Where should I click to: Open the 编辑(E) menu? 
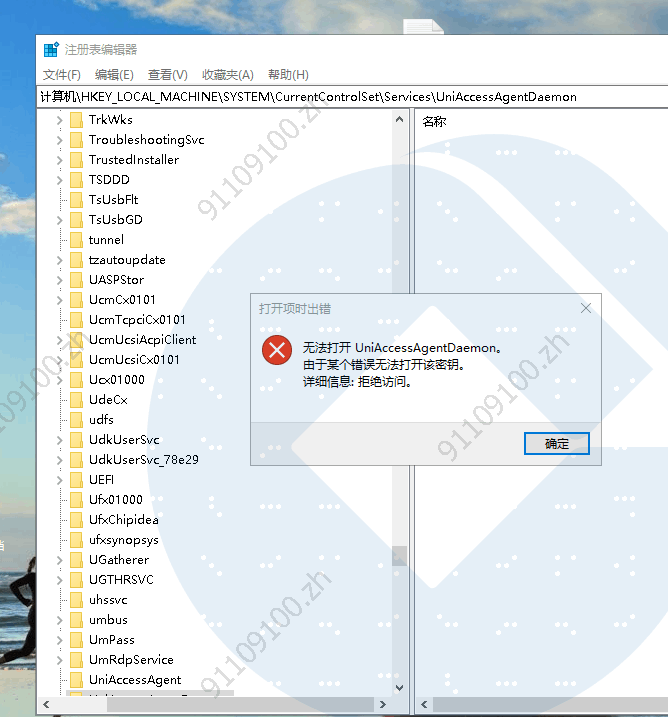pos(114,75)
